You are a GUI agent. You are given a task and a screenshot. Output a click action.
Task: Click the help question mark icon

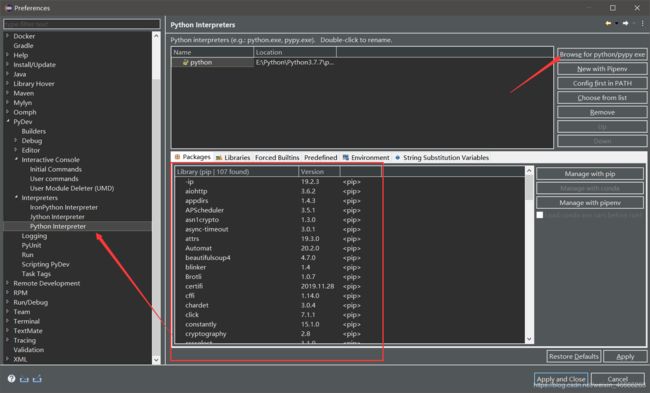click(x=12, y=378)
